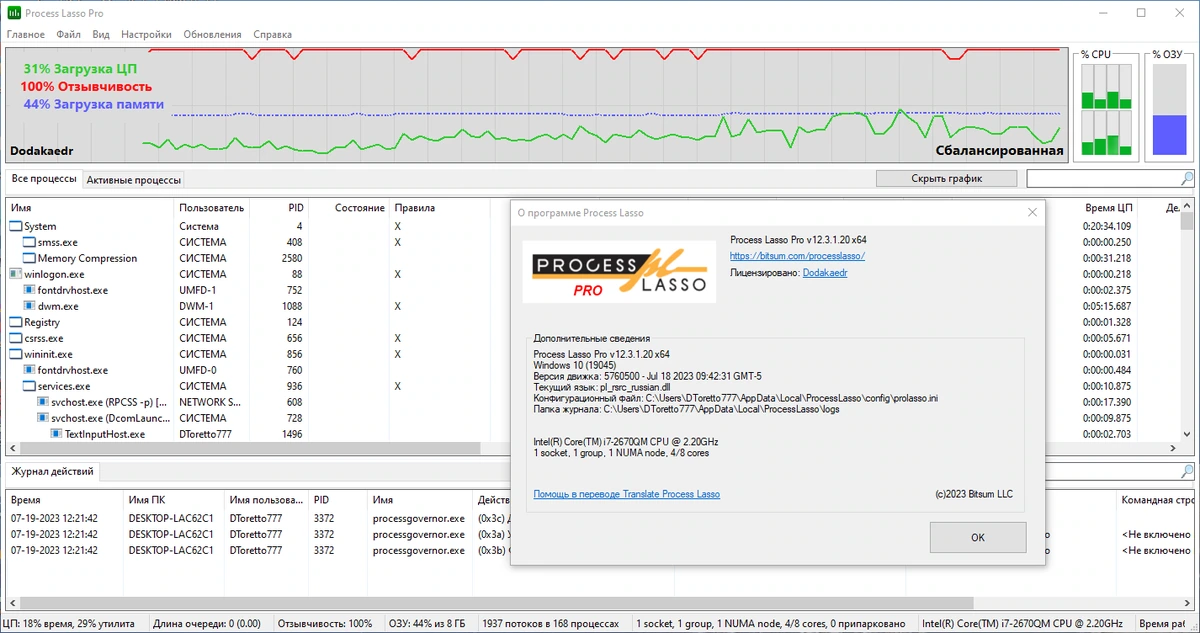The width and height of the screenshot is (1200, 633).
Task: Click the smss.exe process icon
Action: point(29,243)
